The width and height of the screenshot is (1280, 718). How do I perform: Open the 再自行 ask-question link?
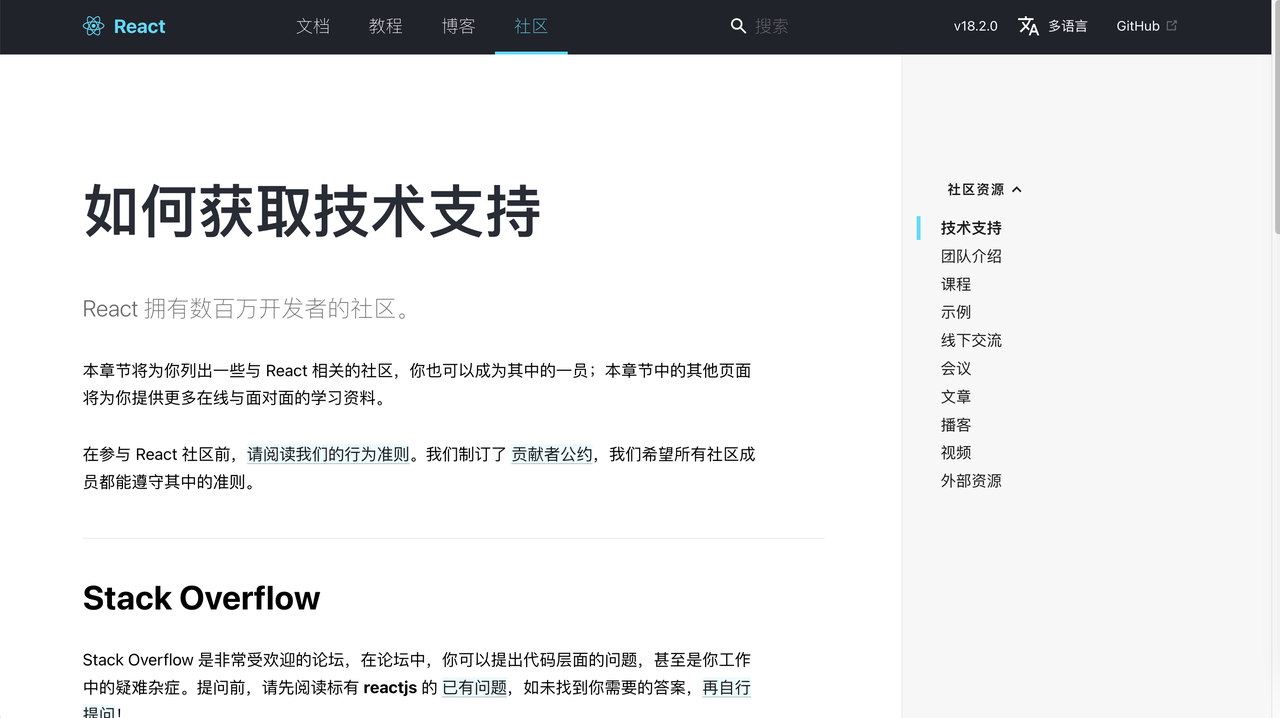tap(727, 688)
